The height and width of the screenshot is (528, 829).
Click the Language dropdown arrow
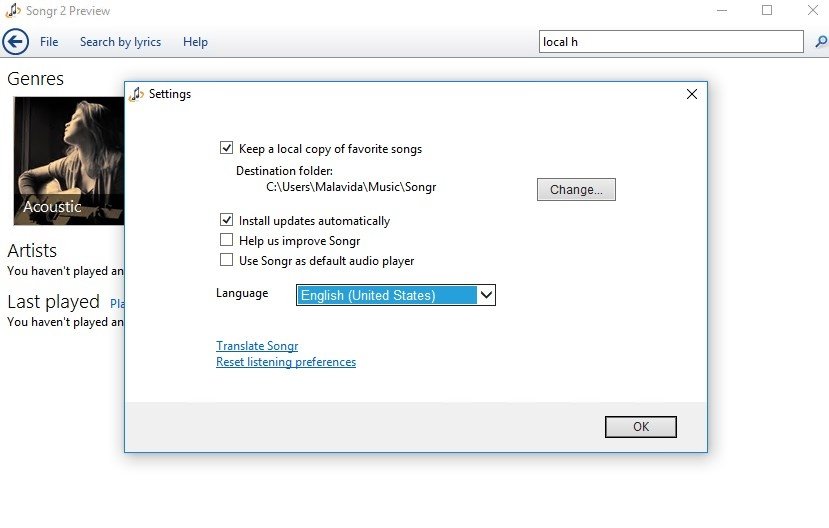pos(486,295)
